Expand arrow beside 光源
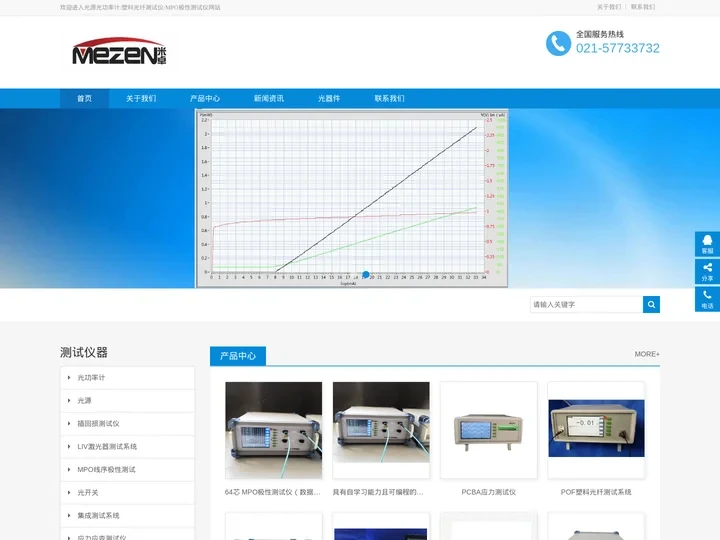 coord(69,400)
